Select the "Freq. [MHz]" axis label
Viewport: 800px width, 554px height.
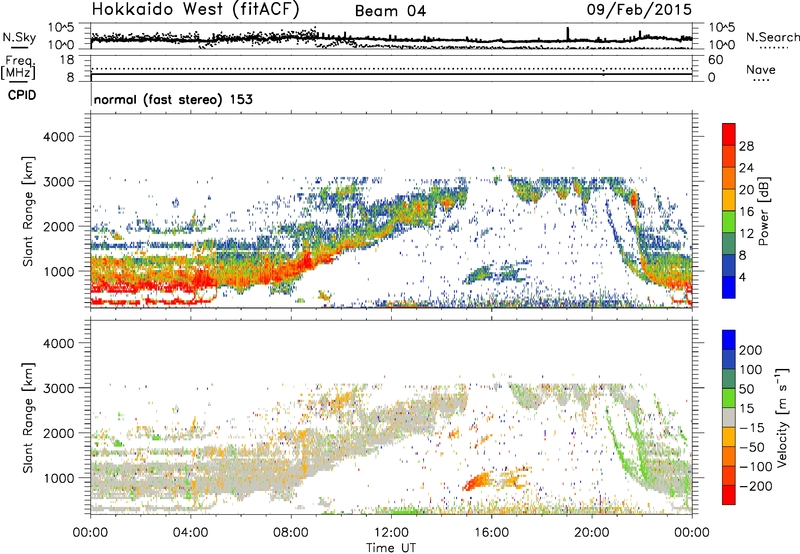pos(18,67)
